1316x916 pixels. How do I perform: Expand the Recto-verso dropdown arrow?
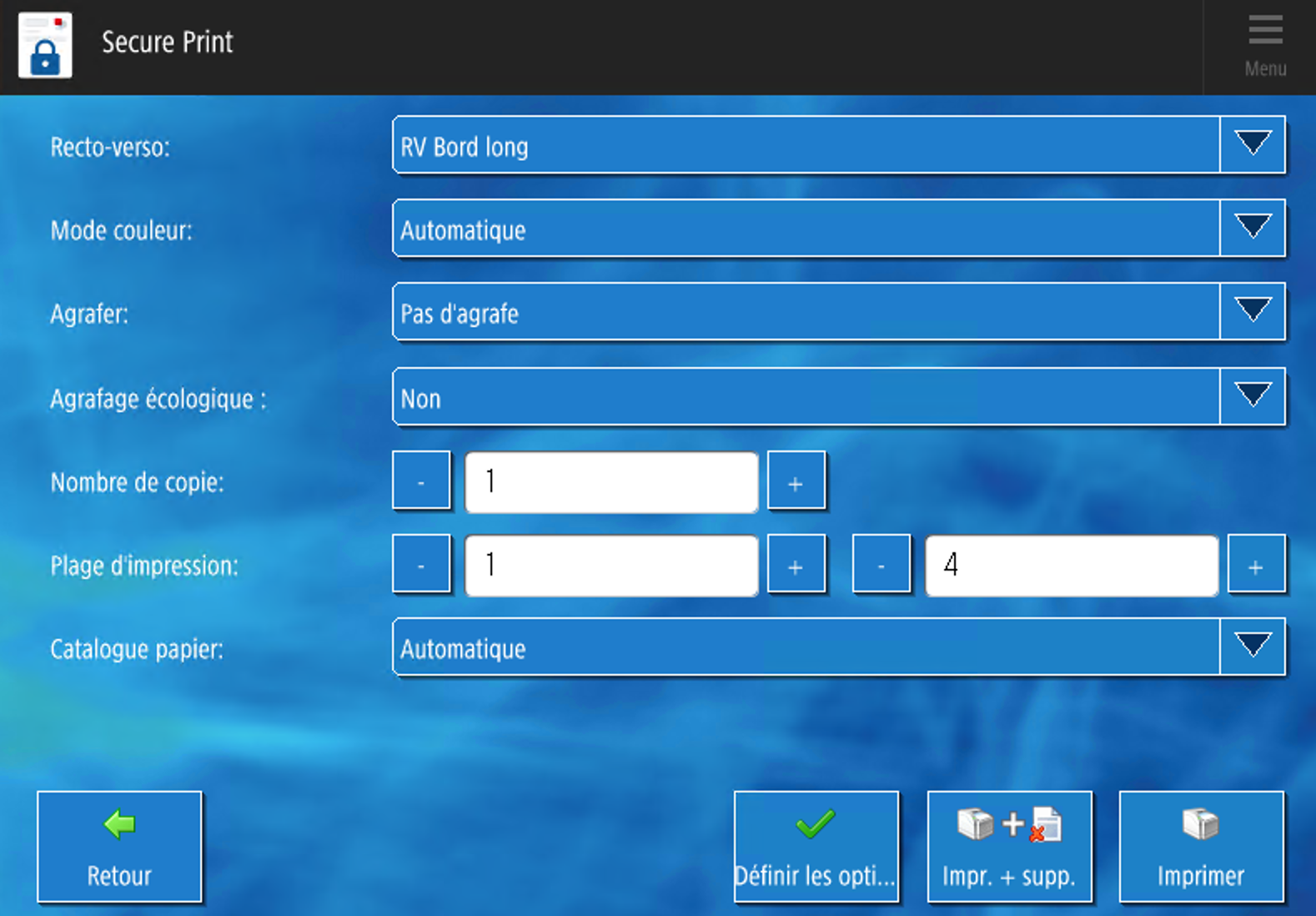click(1252, 145)
